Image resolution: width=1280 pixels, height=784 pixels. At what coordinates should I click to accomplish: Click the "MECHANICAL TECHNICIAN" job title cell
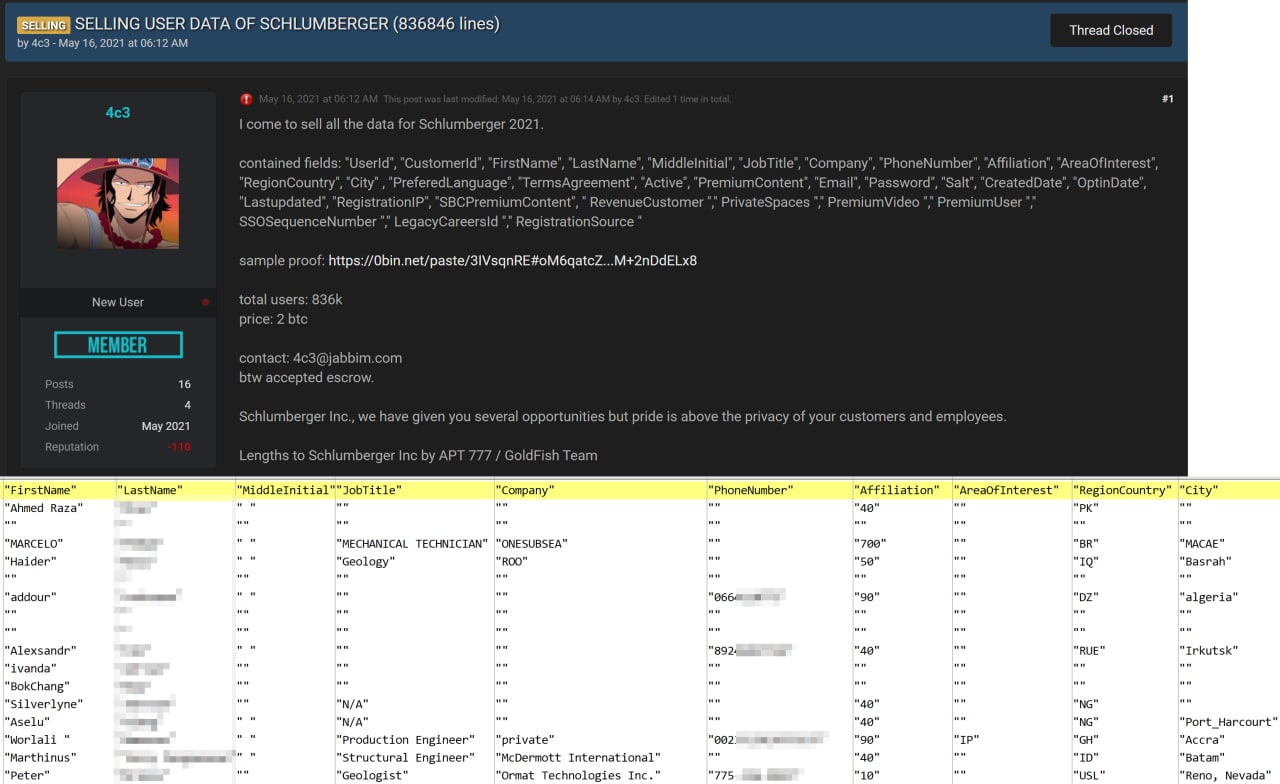click(412, 544)
